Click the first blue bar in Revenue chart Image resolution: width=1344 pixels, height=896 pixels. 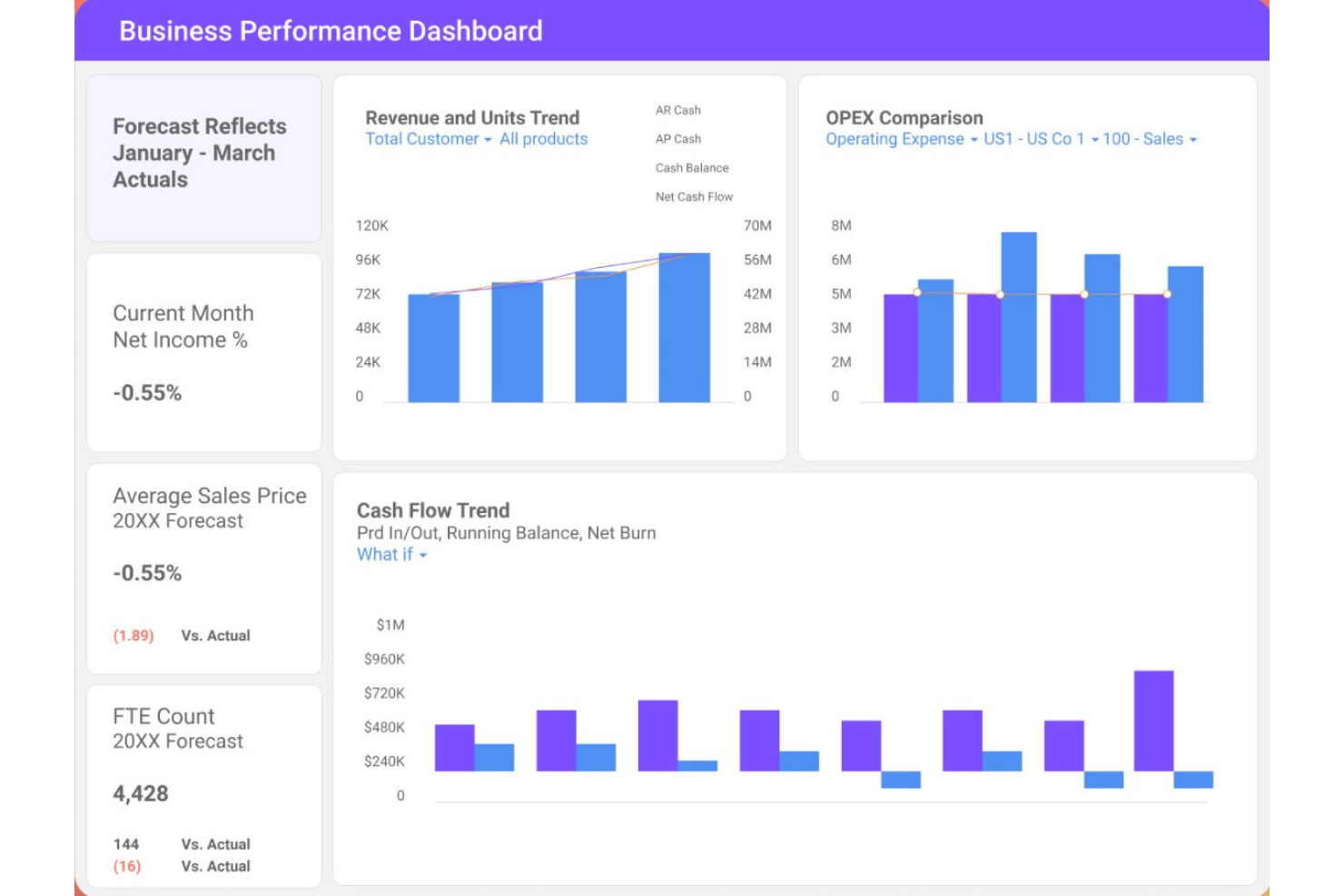click(433, 349)
